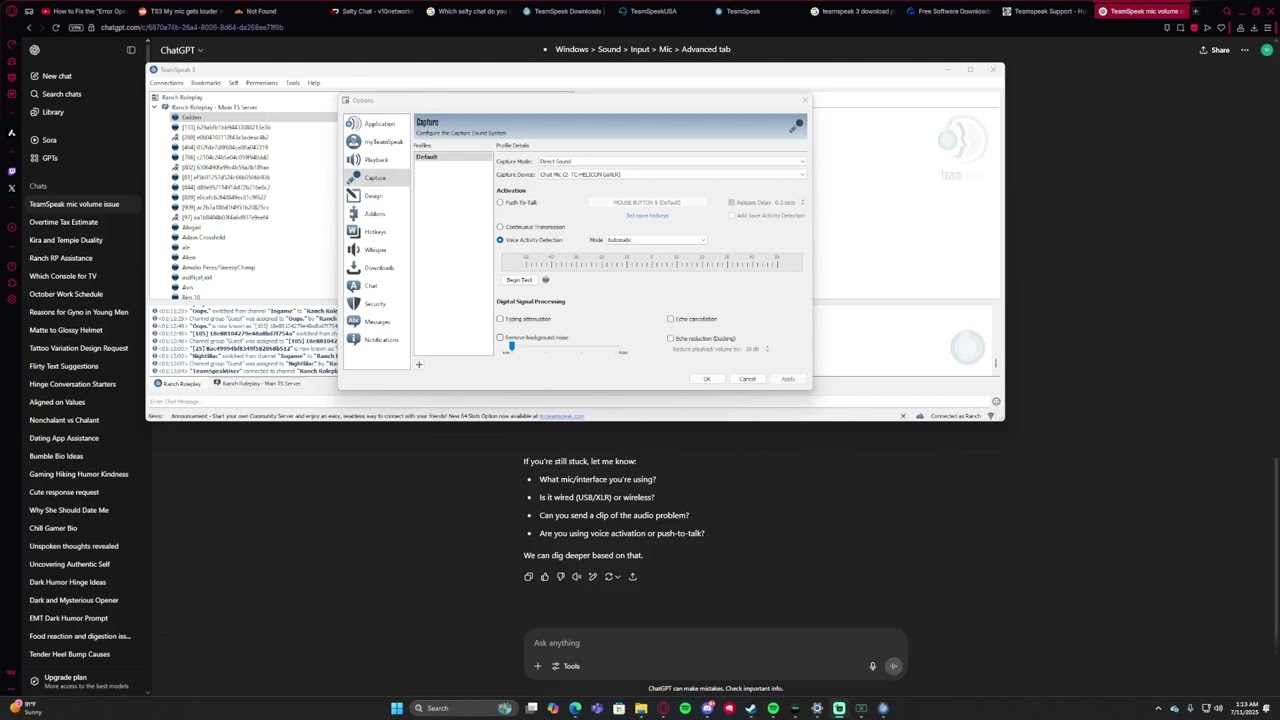
Task: Share the ChatGPT response via upload icon
Action: point(632,577)
